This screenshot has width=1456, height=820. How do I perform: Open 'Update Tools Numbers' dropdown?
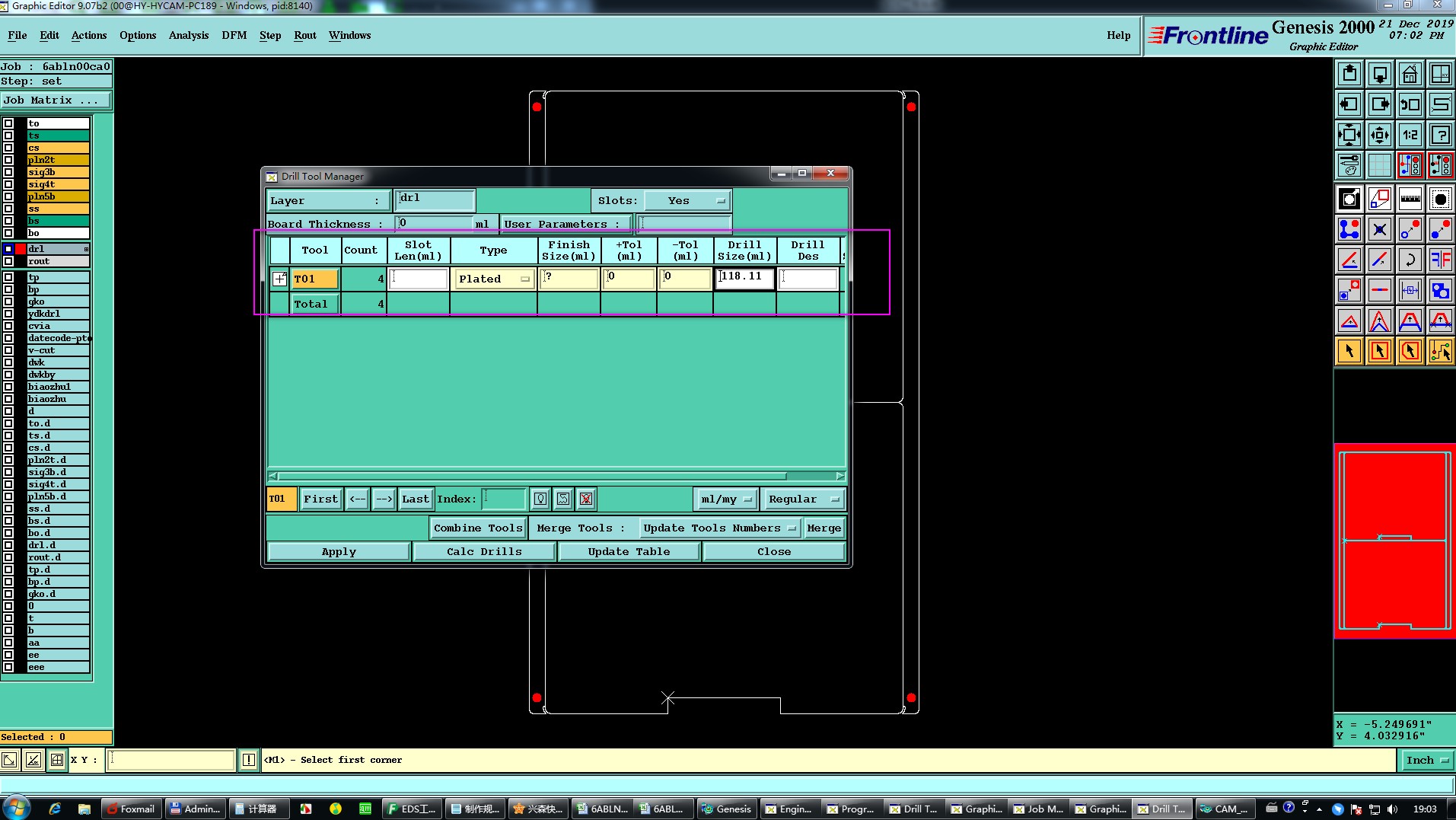coord(718,528)
